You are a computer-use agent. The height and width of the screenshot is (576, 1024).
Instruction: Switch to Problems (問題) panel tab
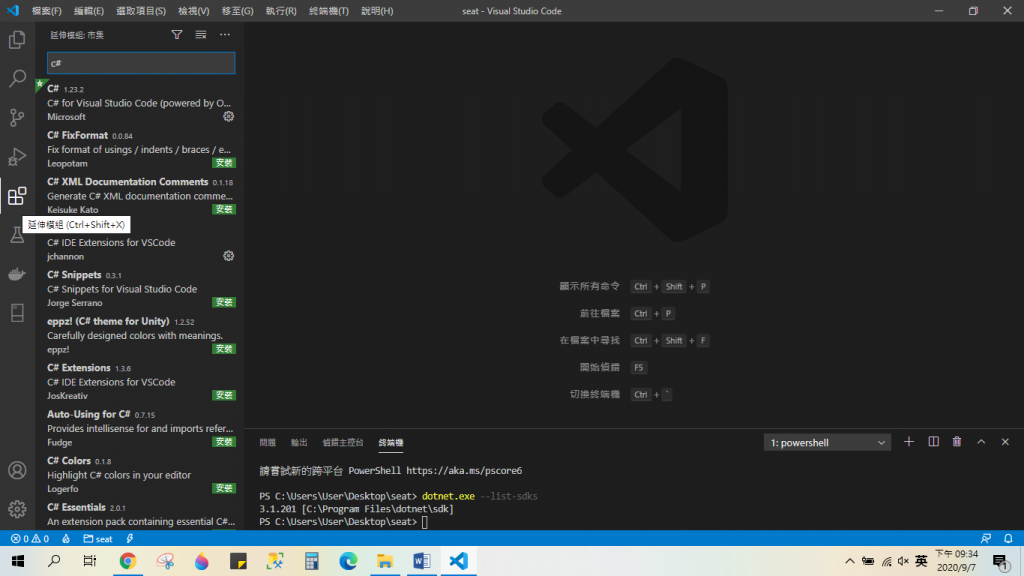point(268,443)
